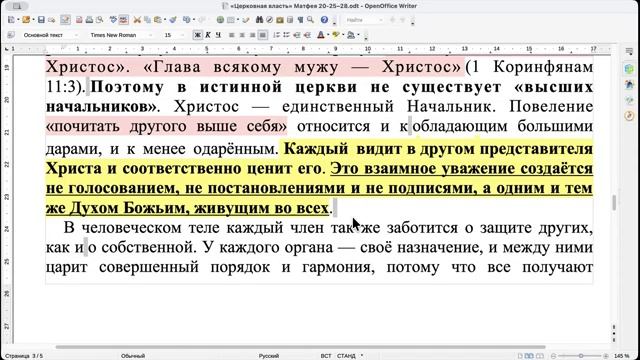Click the zoom slider in status bar
This screenshot has width=640, height=360.
click(x=580, y=356)
